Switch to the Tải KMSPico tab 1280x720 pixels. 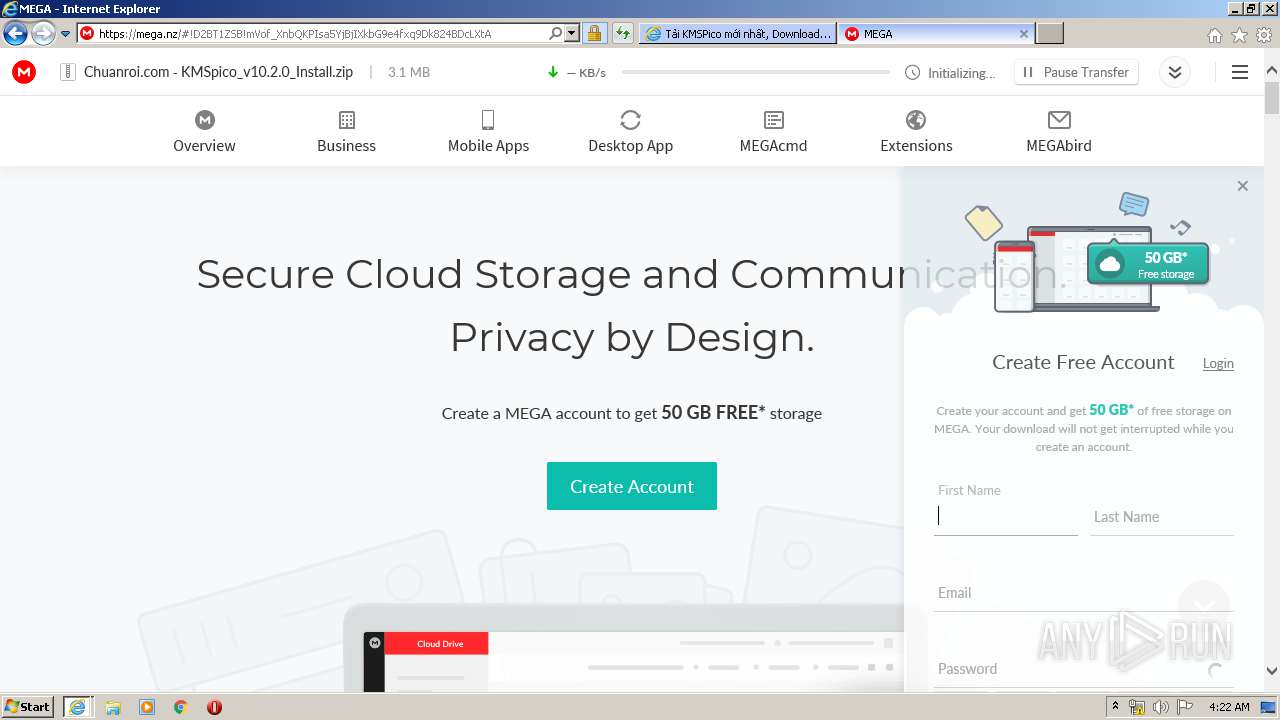point(738,34)
